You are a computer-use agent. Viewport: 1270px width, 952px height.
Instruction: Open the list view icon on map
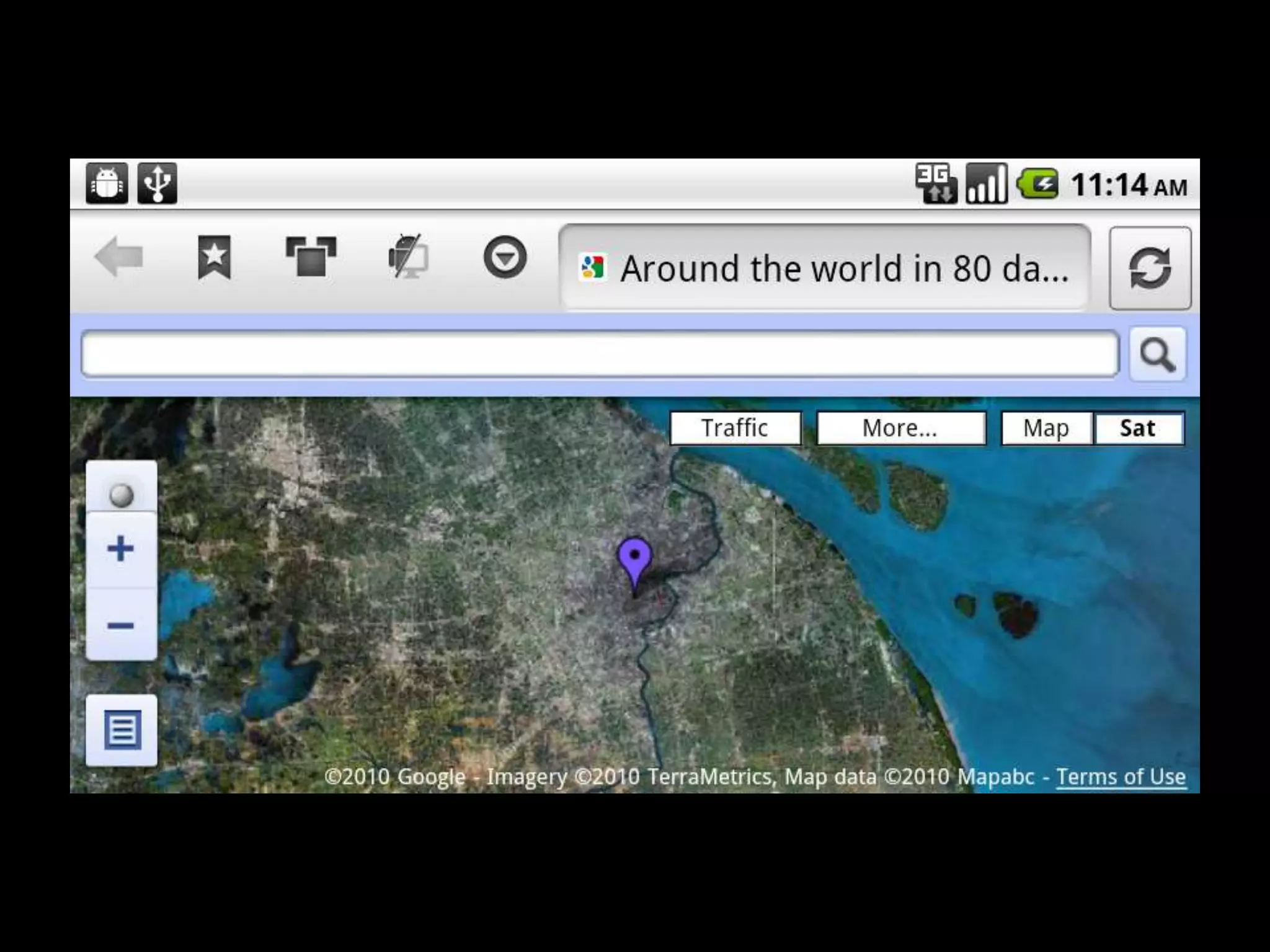122,729
